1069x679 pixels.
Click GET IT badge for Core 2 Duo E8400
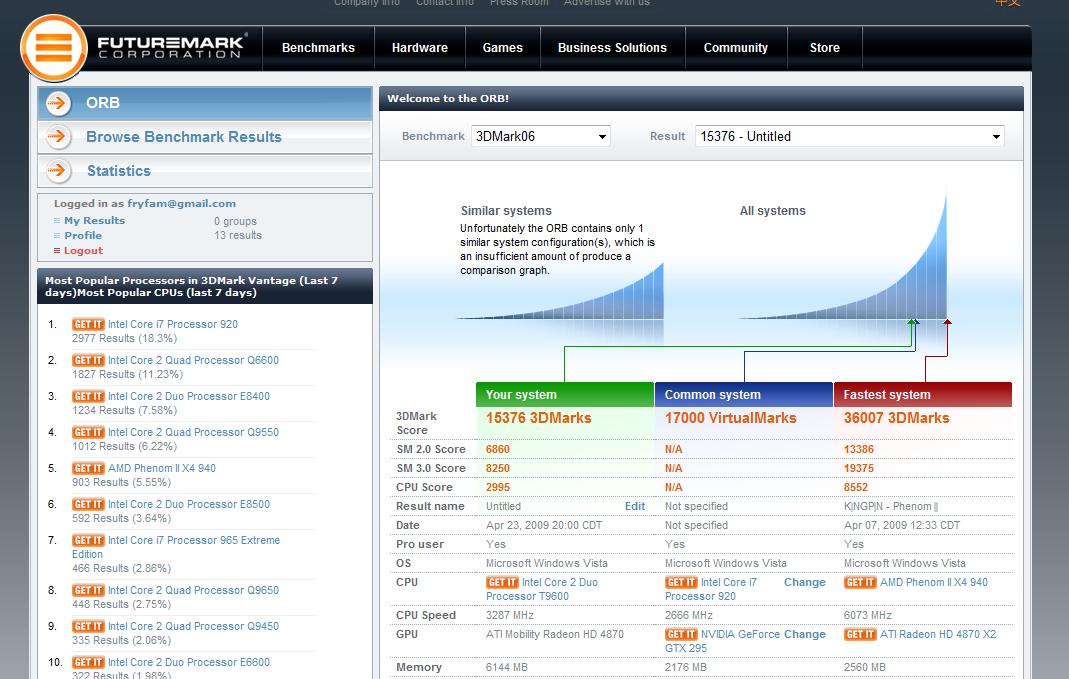[88, 397]
